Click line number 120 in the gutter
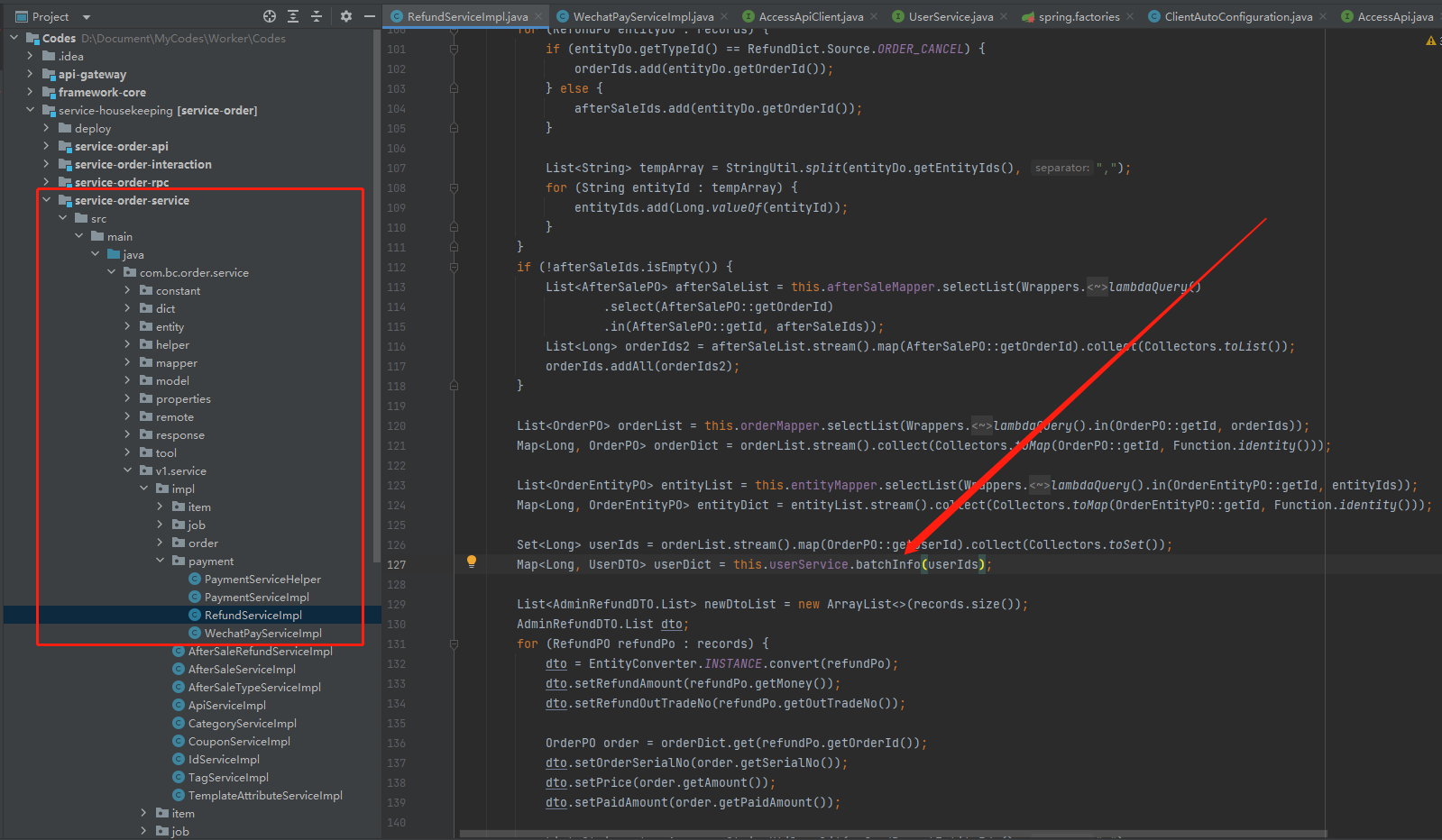The height and width of the screenshot is (840, 1442). [x=397, y=425]
